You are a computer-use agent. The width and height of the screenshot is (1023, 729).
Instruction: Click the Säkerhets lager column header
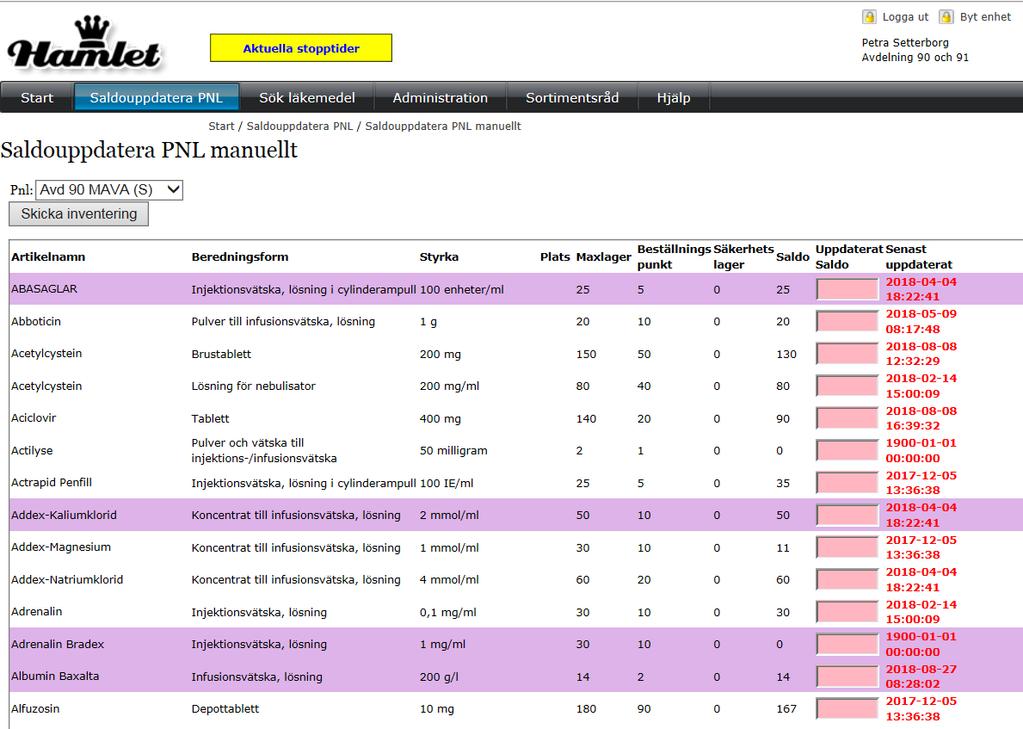coord(744,257)
